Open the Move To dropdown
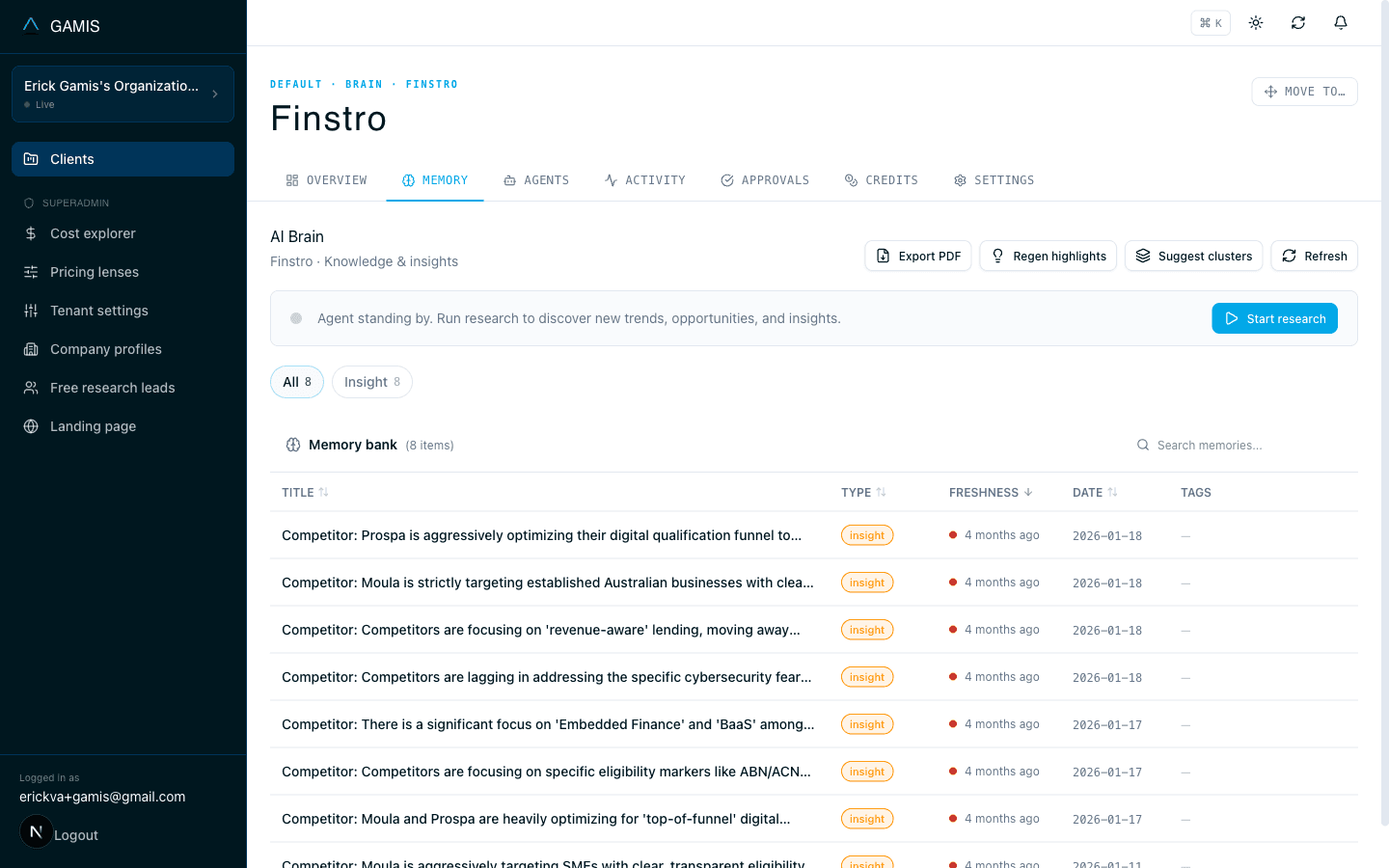 1304,92
